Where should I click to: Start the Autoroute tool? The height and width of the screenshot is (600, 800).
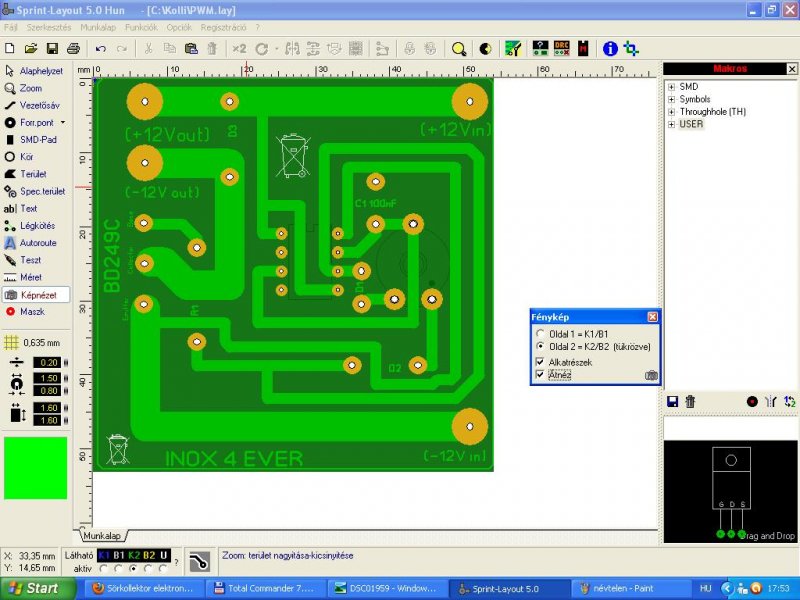[x=30, y=243]
